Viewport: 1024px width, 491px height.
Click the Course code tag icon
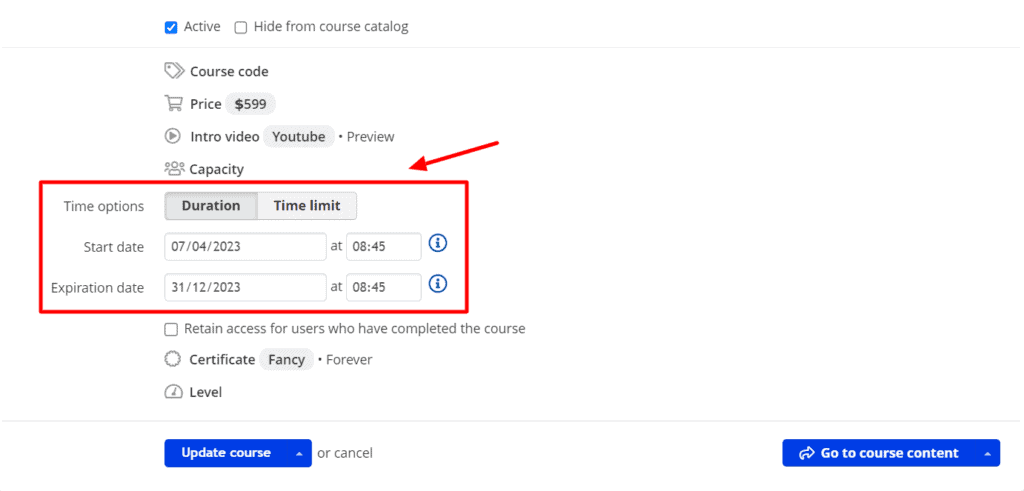(174, 71)
